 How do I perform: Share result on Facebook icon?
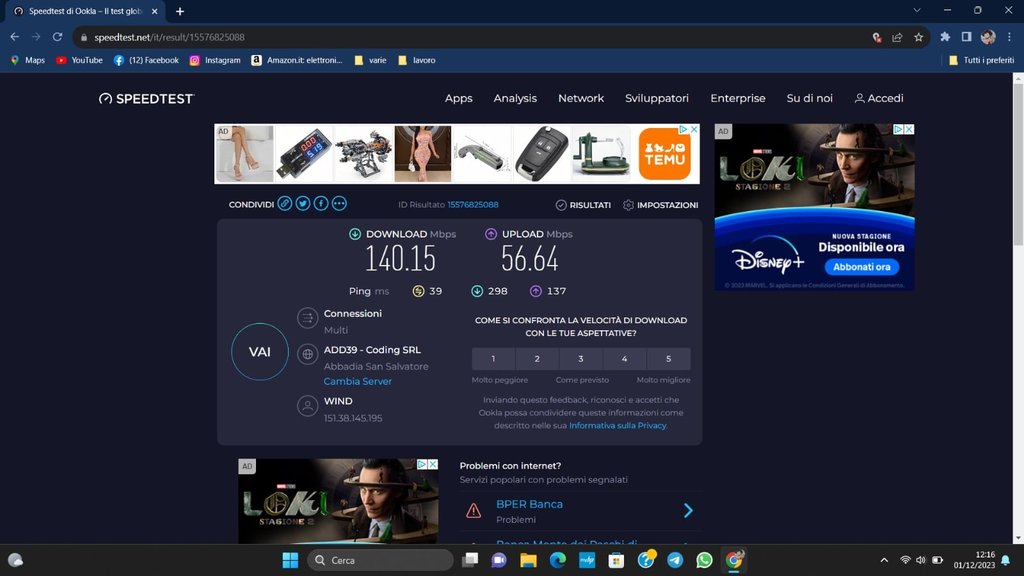click(x=321, y=204)
